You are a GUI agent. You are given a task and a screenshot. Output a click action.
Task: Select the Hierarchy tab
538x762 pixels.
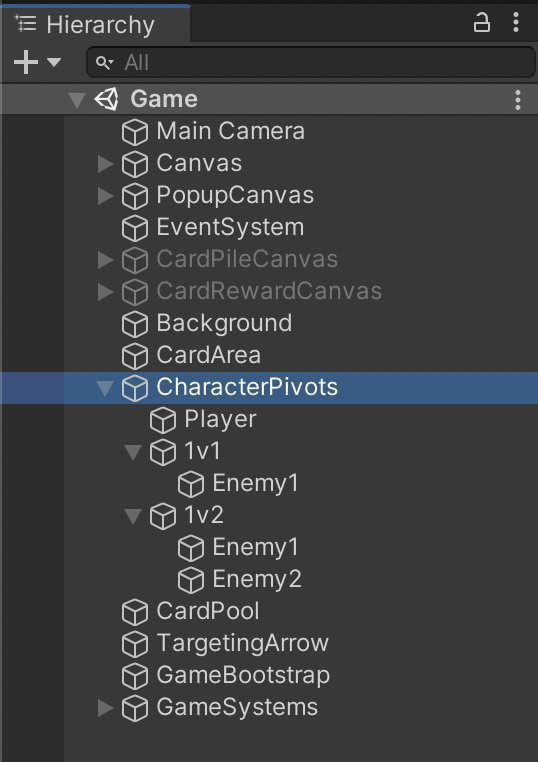tap(95, 24)
